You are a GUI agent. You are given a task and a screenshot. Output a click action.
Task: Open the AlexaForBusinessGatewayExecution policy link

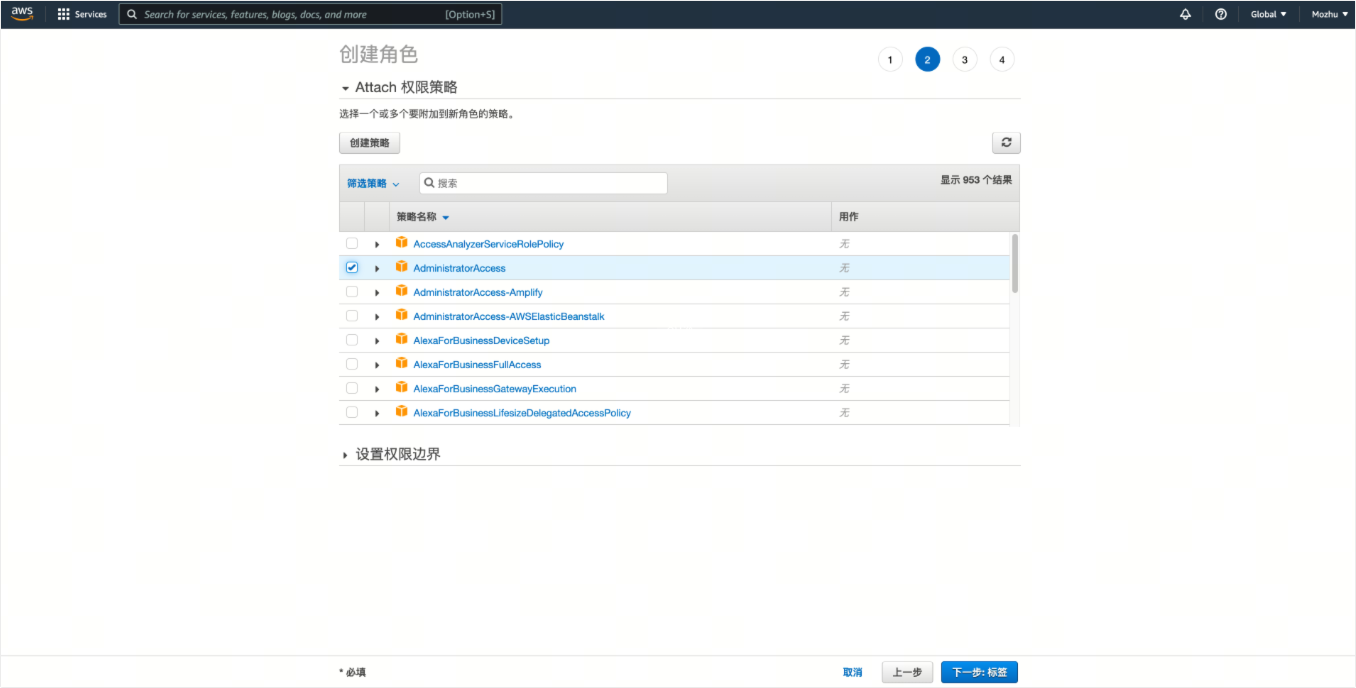click(x=494, y=388)
